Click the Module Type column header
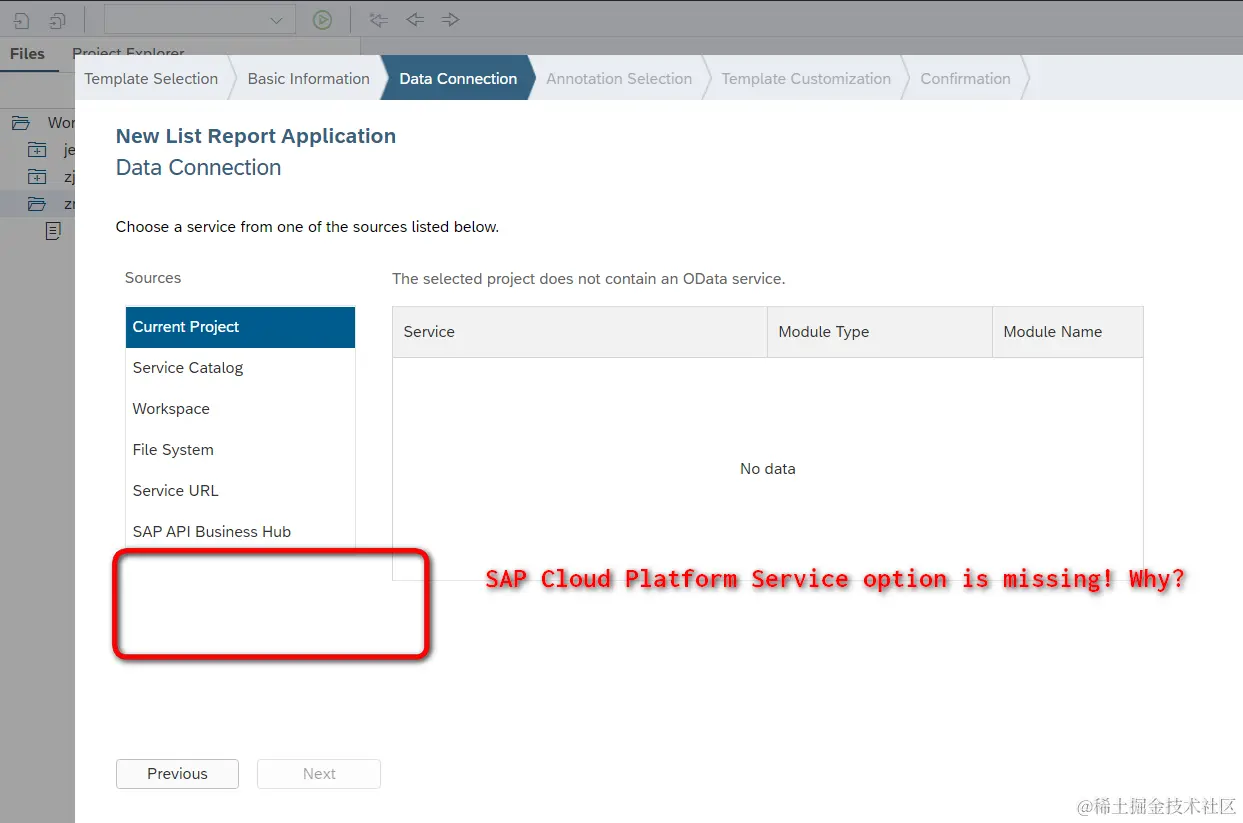Image resolution: width=1243 pixels, height=823 pixels. [880, 332]
